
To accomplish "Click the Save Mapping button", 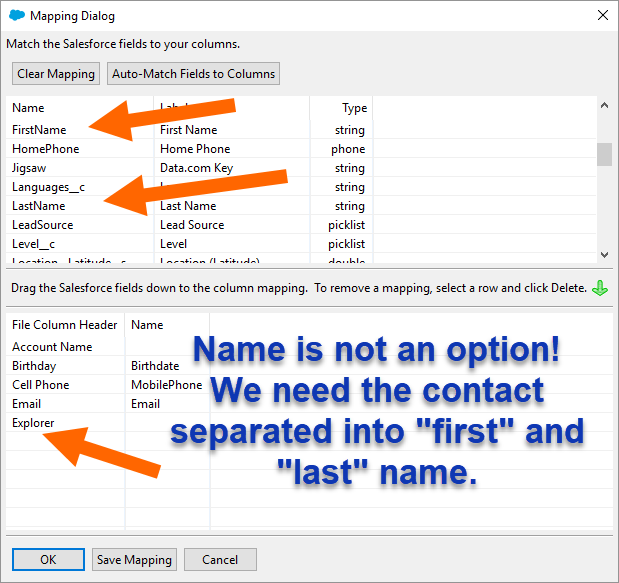I will pos(134,559).
